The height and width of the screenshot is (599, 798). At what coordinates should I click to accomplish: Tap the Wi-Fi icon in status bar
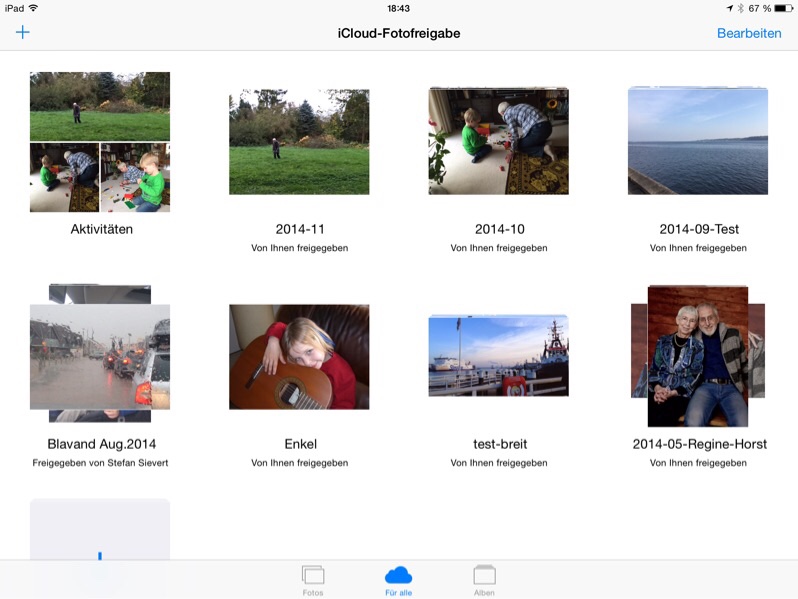[33, 8]
